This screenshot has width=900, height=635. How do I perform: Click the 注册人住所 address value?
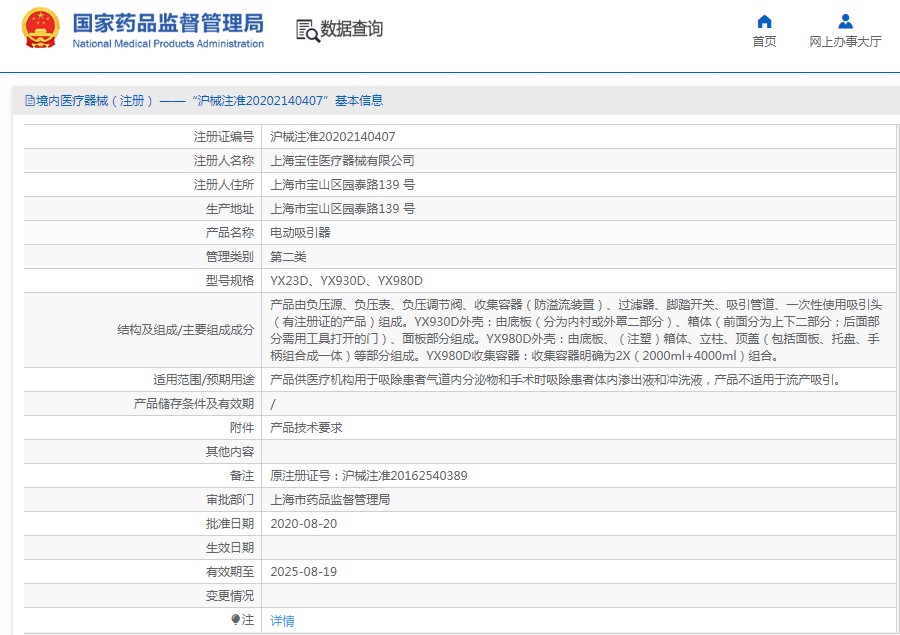pyautogui.click(x=342, y=185)
